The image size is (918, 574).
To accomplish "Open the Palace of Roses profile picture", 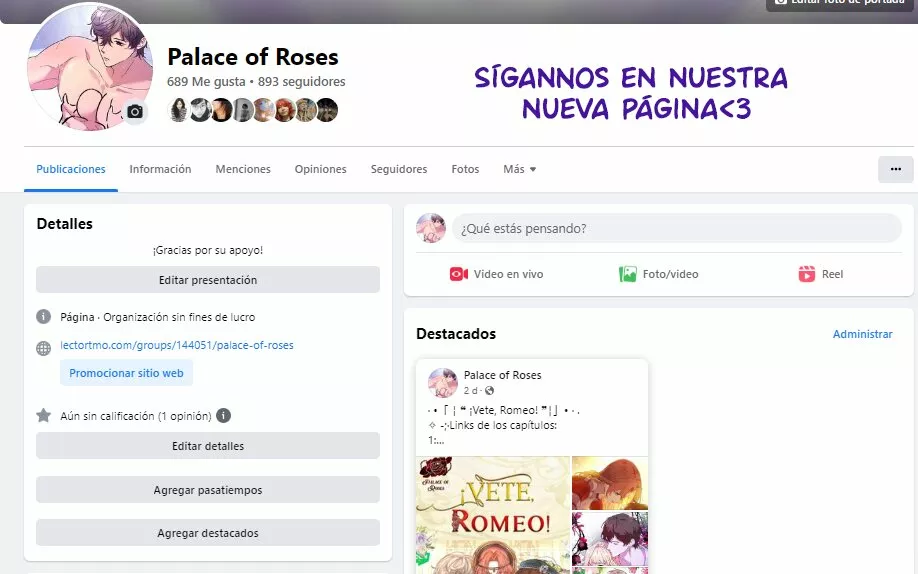I will pyautogui.click(x=90, y=66).
